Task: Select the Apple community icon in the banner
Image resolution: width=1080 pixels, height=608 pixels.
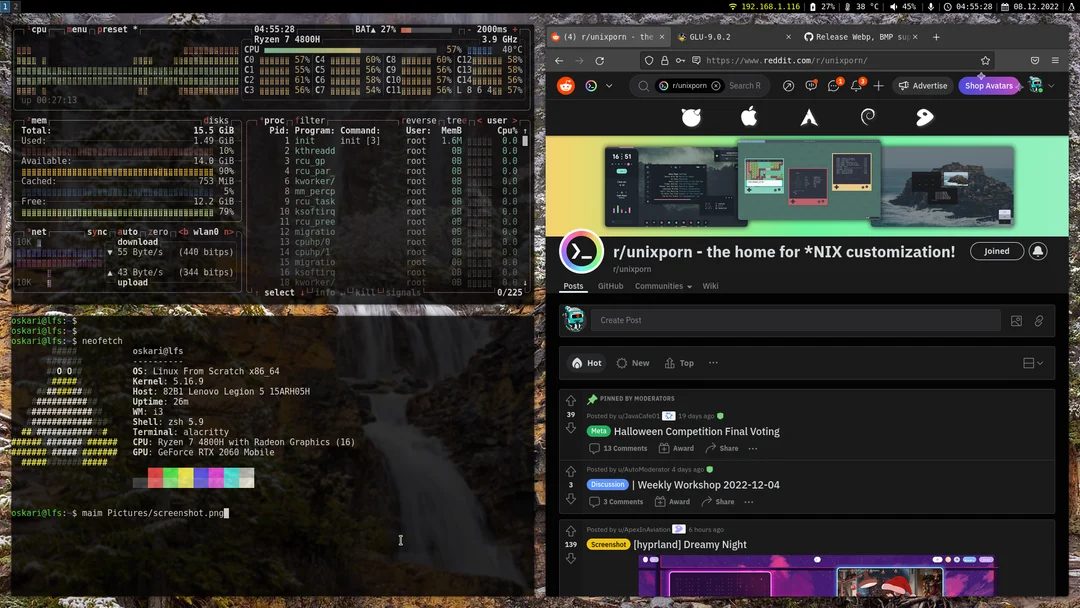Action: click(751, 117)
